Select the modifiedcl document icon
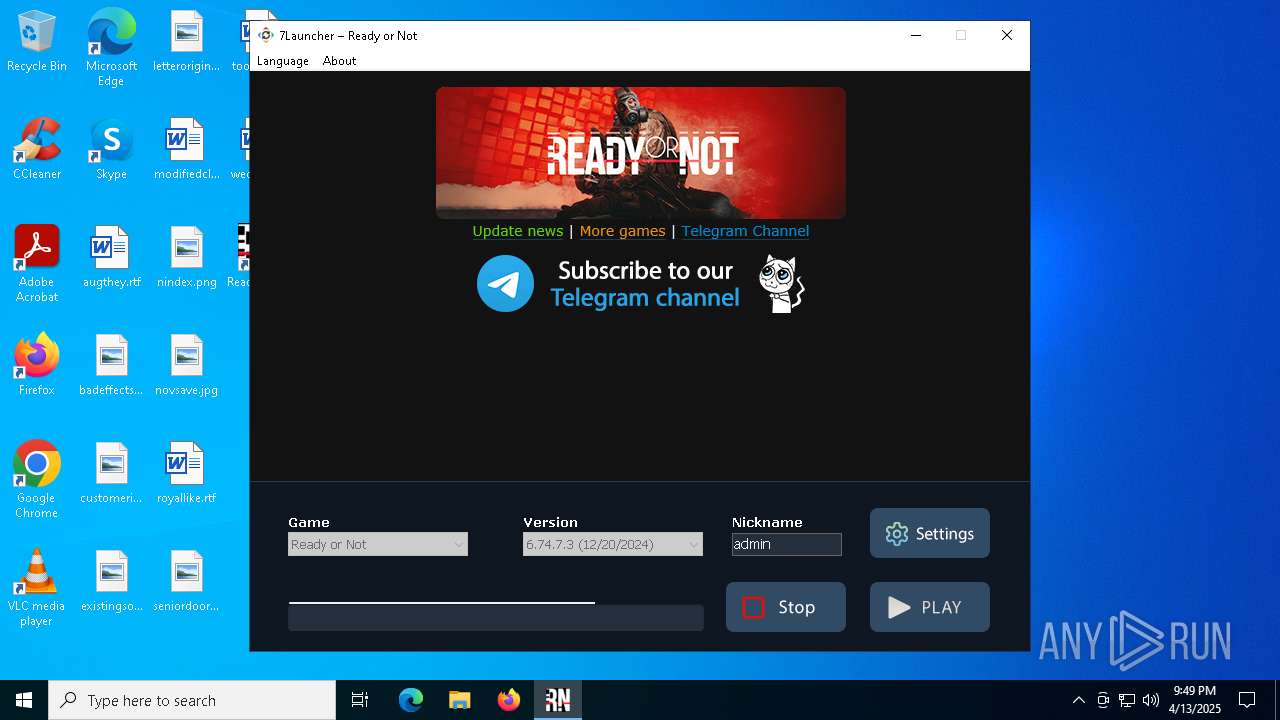This screenshot has height=720, width=1280. click(x=187, y=149)
